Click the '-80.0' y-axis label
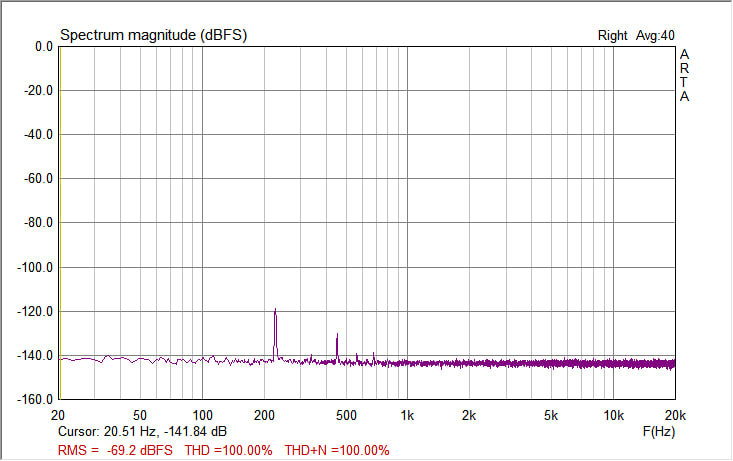Screen dimensions: 733x461 [x=39, y=223]
